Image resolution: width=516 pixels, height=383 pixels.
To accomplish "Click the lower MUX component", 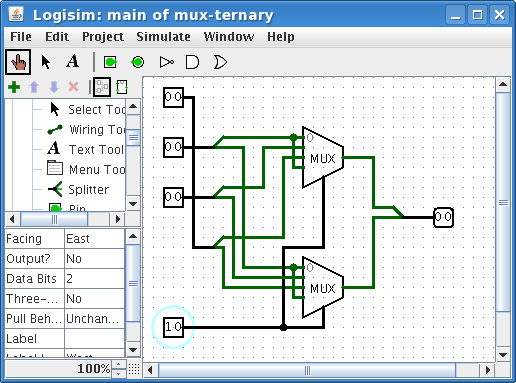I will click(323, 287).
